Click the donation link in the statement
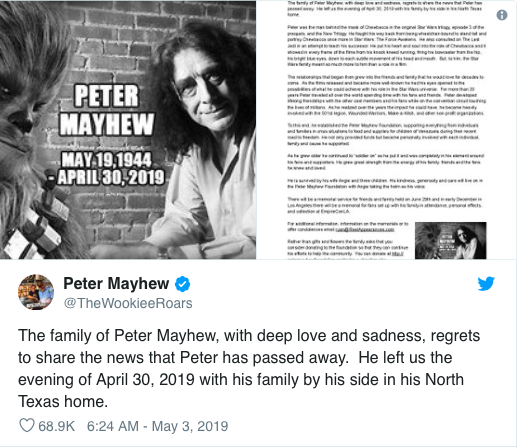Viewport: 520px width, 448px height. pyautogui.click(x=398, y=254)
